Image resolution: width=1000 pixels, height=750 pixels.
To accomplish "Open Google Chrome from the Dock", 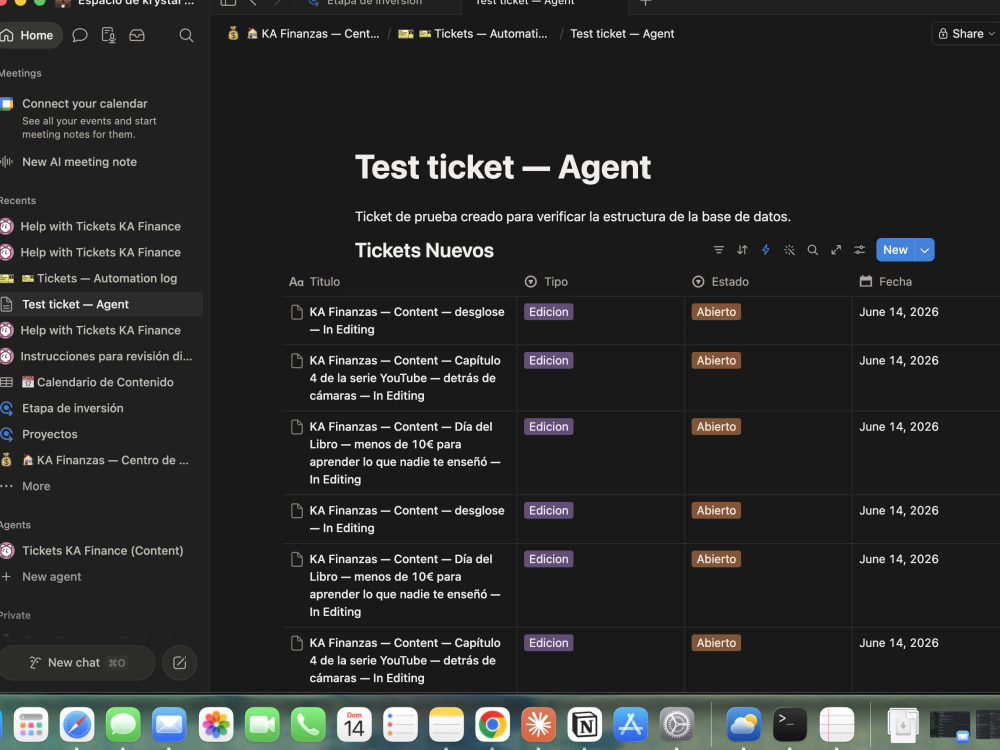I will 492,724.
